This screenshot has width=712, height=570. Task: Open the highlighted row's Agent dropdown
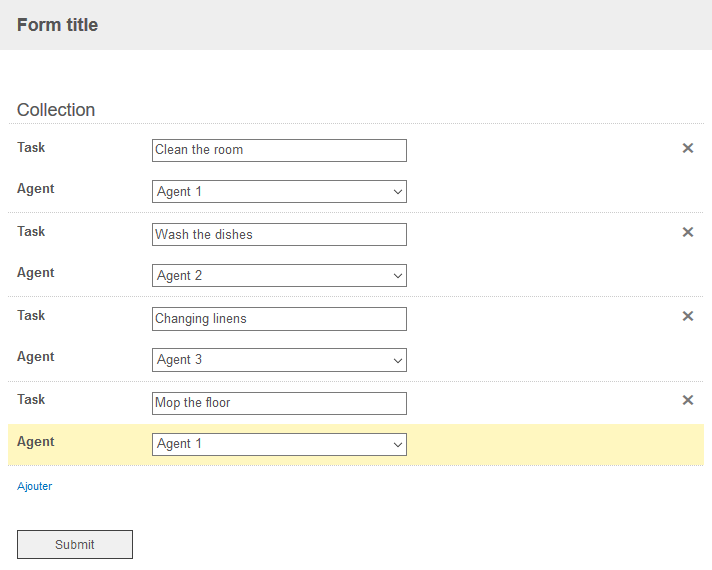coord(279,444)
